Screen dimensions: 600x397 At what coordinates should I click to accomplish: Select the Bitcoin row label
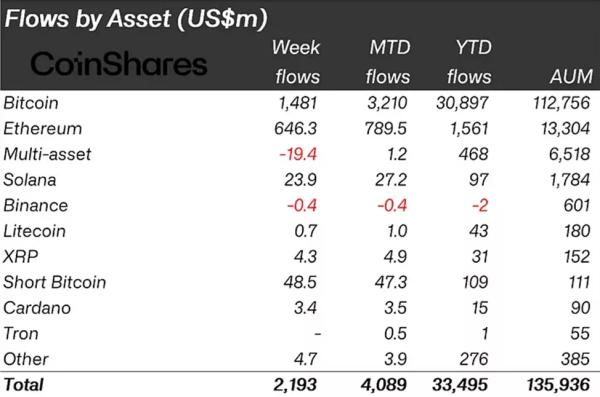pos(31,103)
